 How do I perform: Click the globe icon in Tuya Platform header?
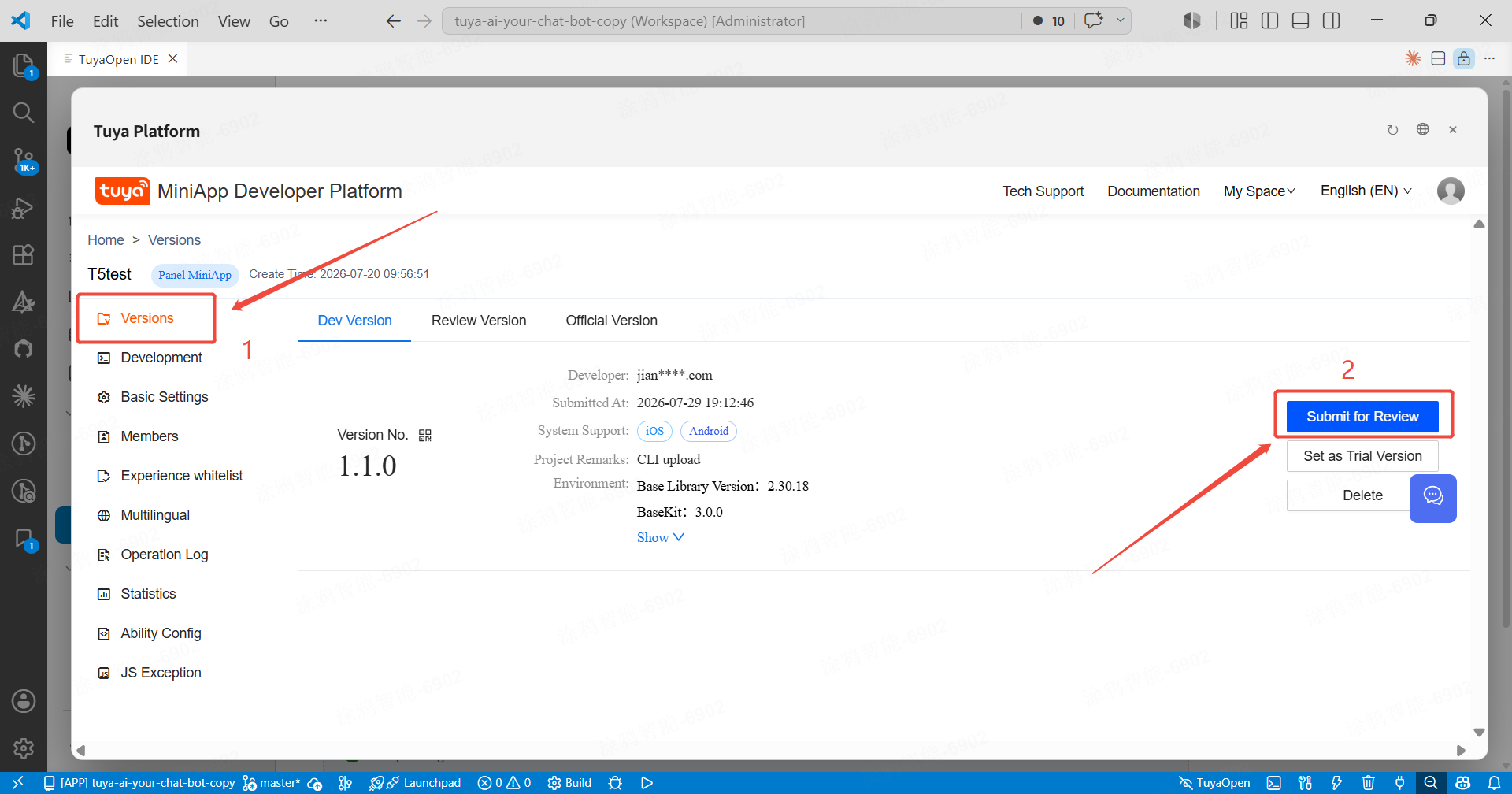(1422, 129)
